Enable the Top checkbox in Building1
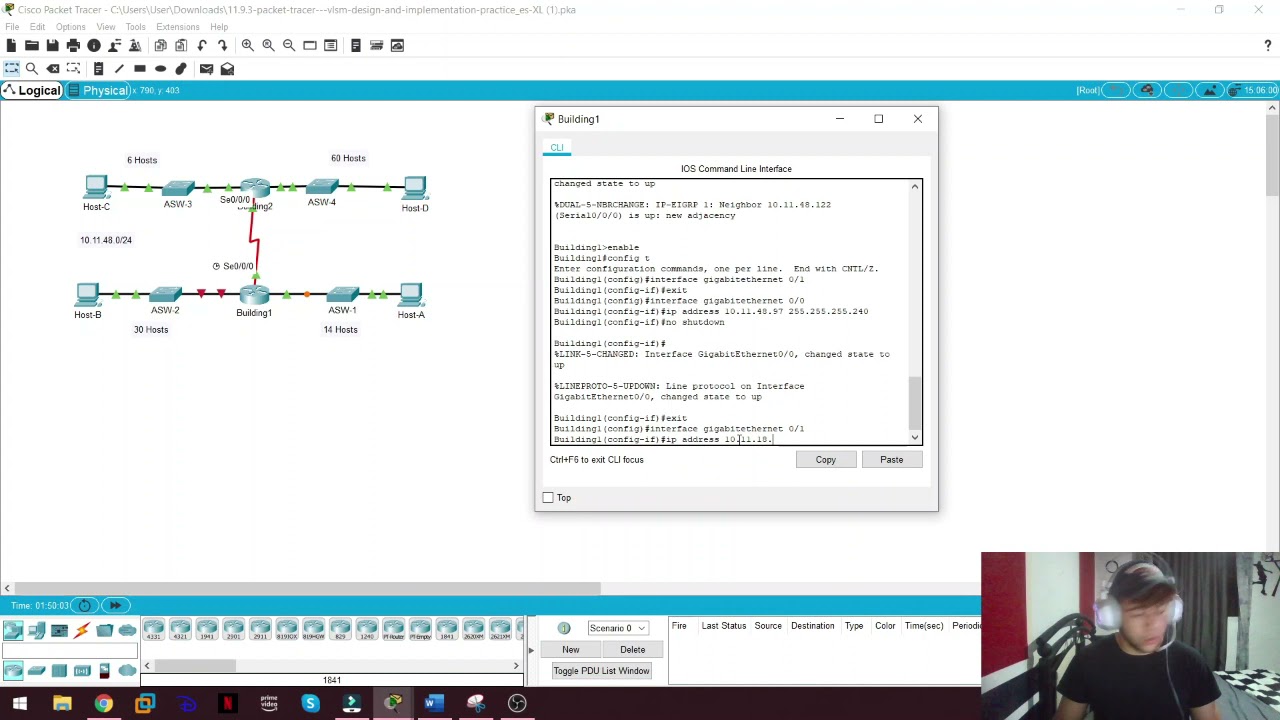 [548, 498]
